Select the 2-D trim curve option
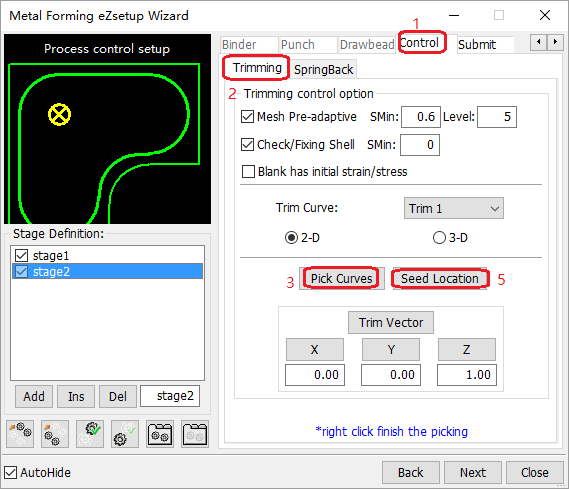 291,238
